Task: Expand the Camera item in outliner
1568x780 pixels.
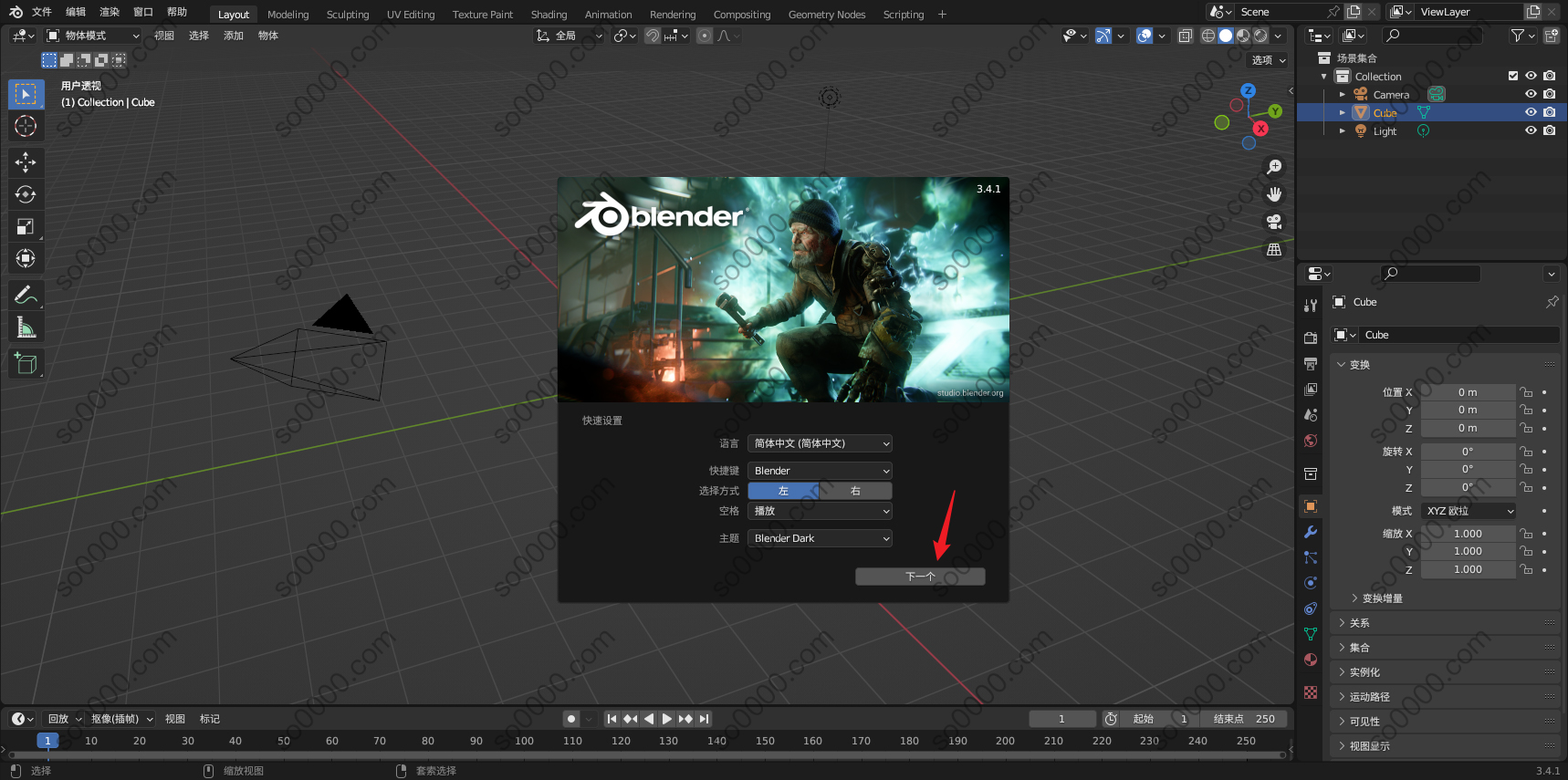Action: (x=1342, y=95)
